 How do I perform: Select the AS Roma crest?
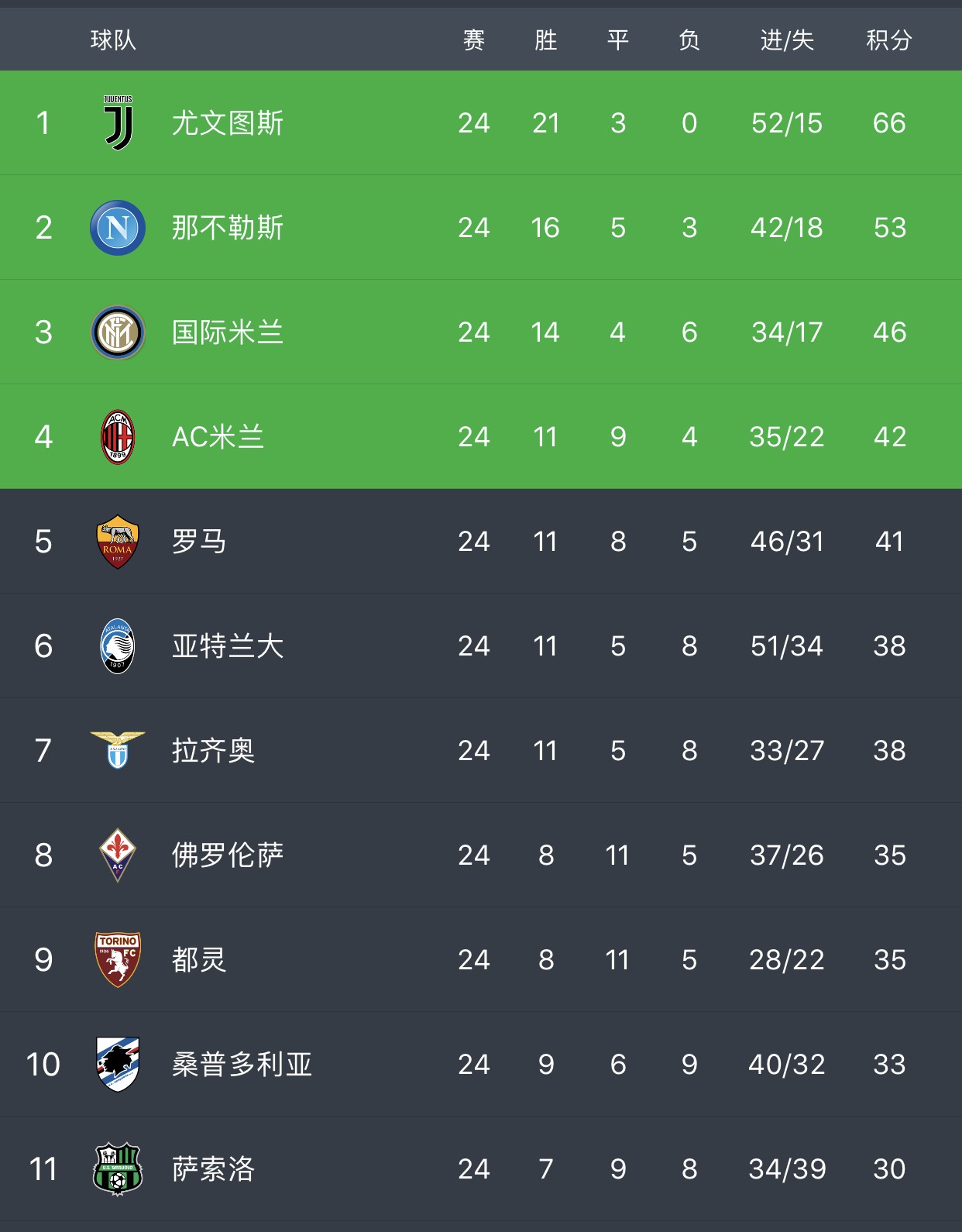[118, 542]
